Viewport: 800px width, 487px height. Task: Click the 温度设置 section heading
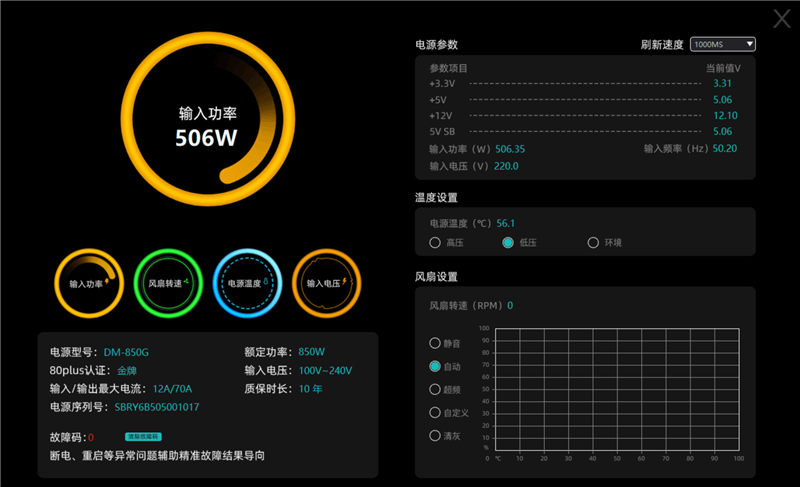436,198
